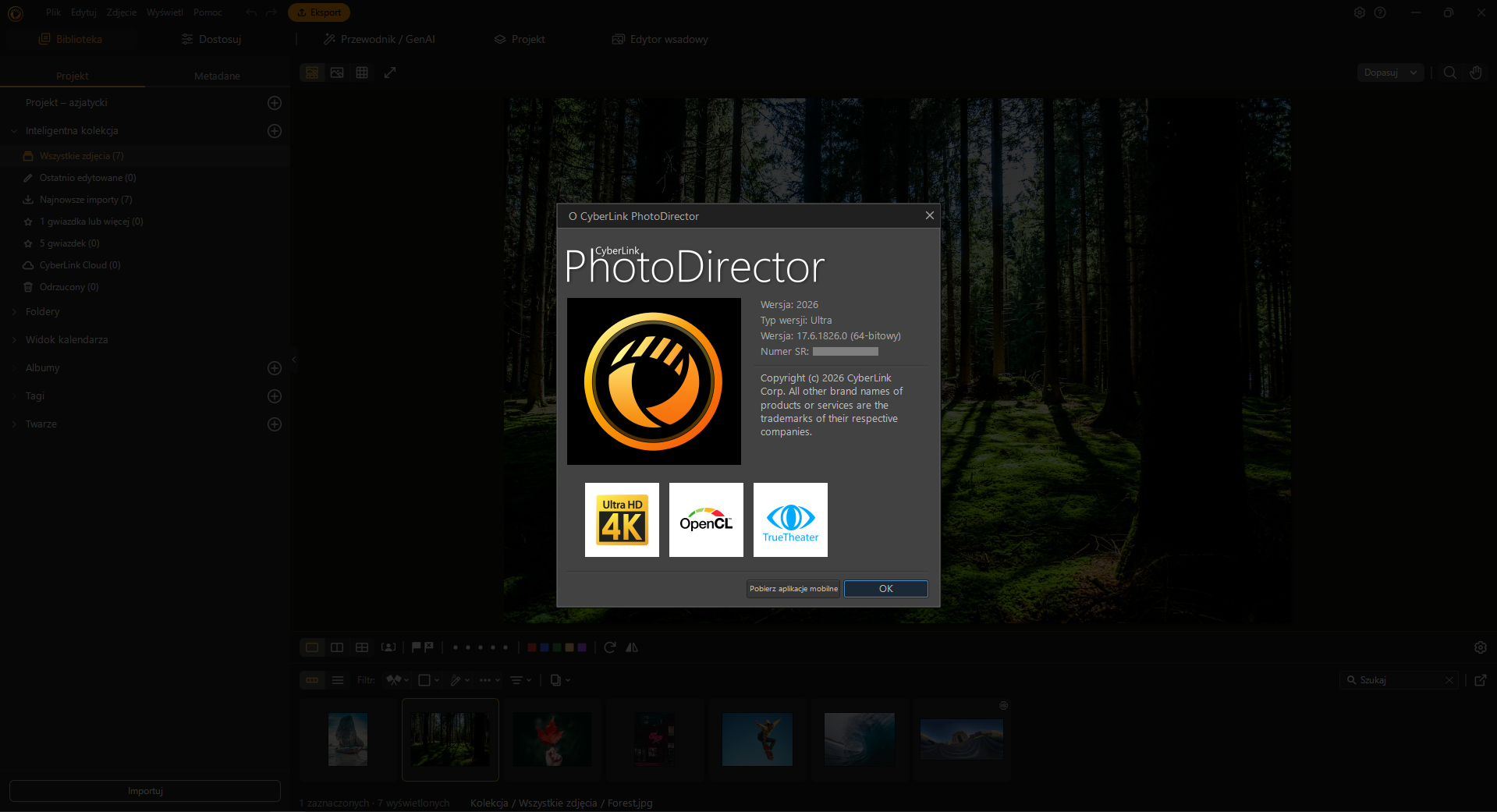Add a new album in Albumy
The height and width of the screenshot is (812, 1497).
[x=275, y=368]
